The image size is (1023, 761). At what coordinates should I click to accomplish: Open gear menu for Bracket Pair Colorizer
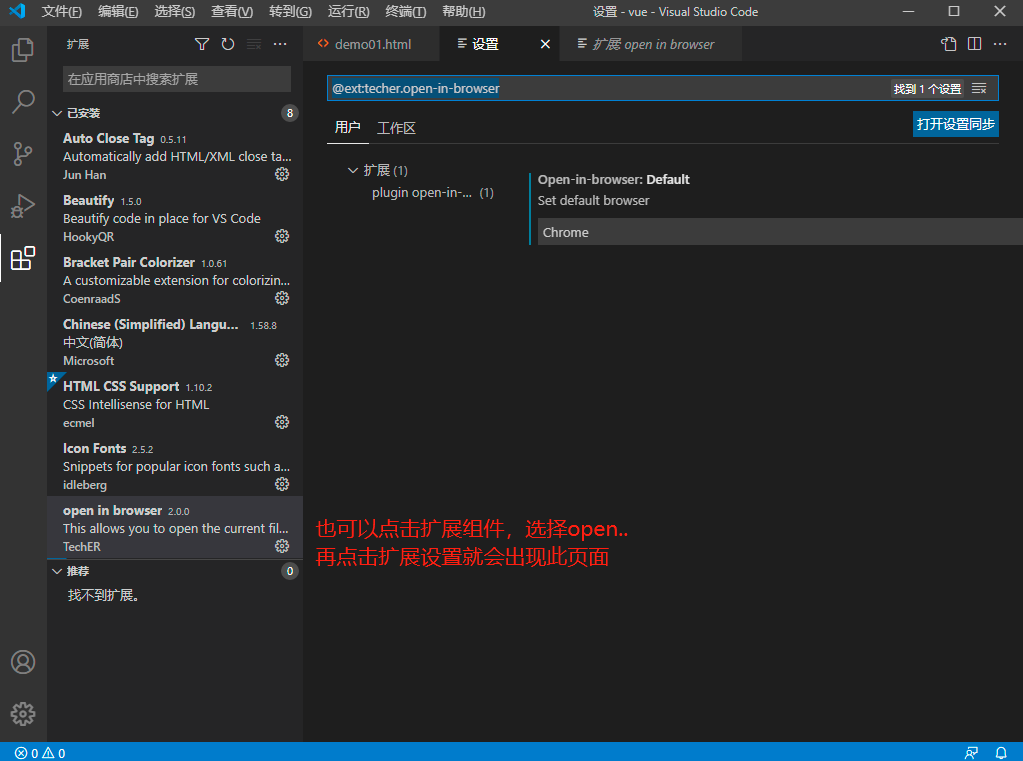(x=282, y=298)
